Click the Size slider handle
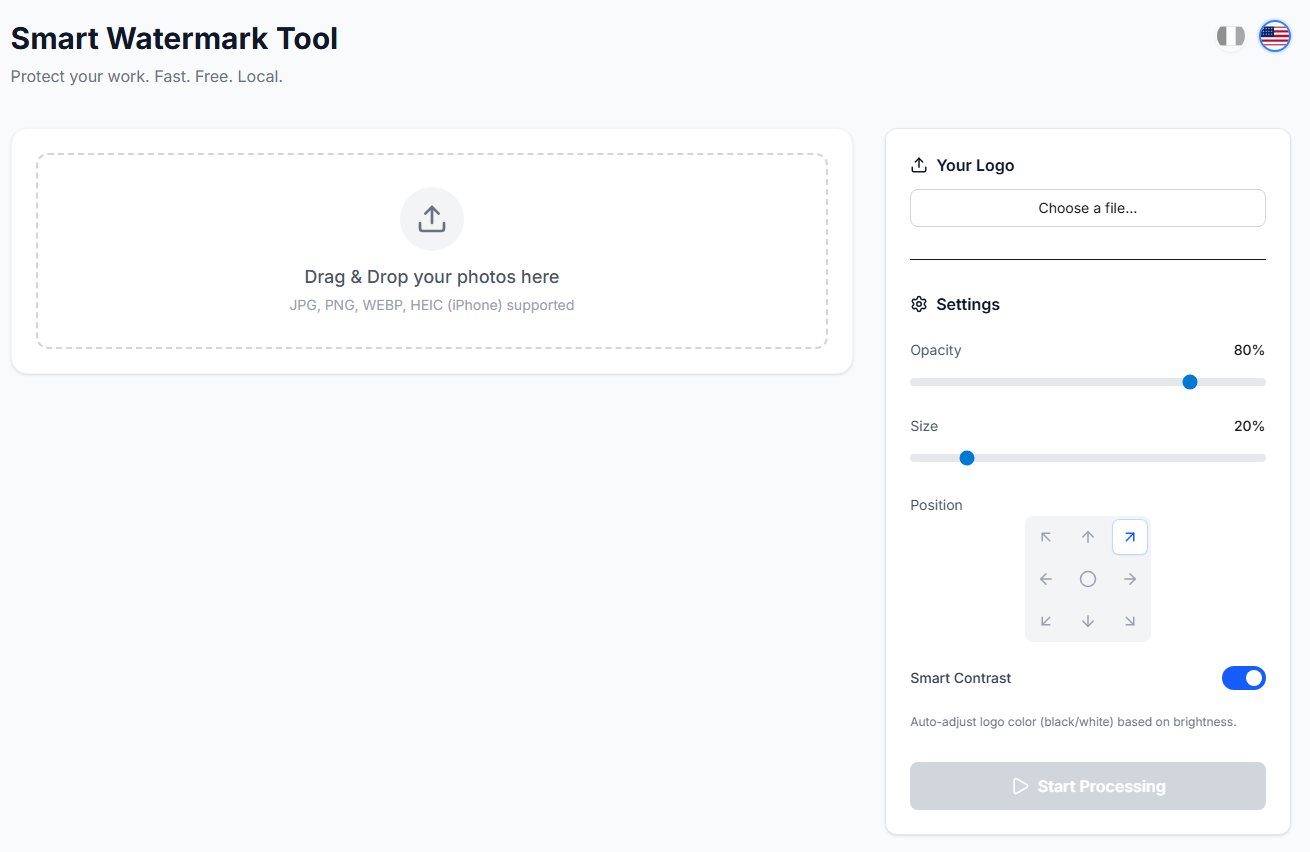 966,457
